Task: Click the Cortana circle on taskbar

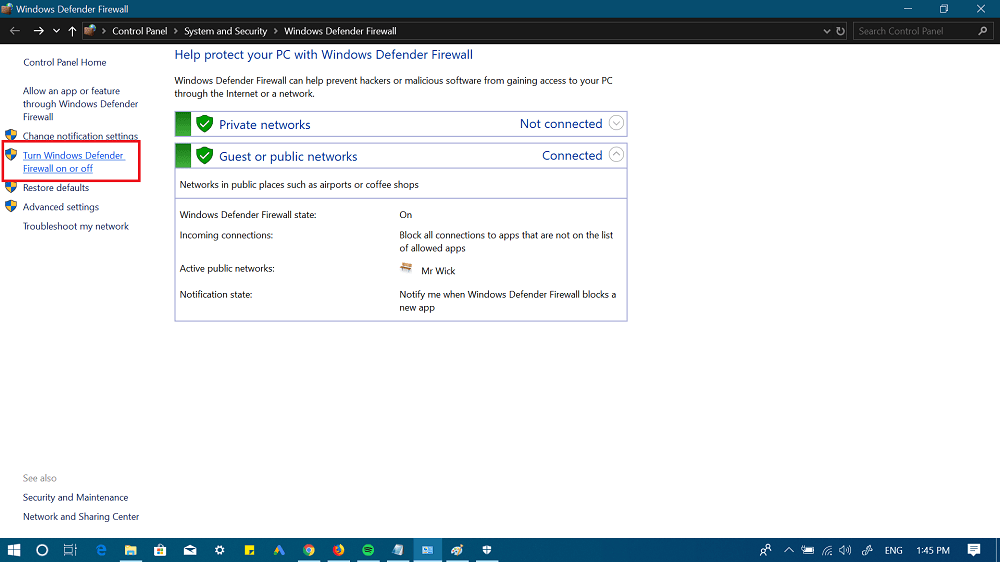Action: click(x=42, y=550)
